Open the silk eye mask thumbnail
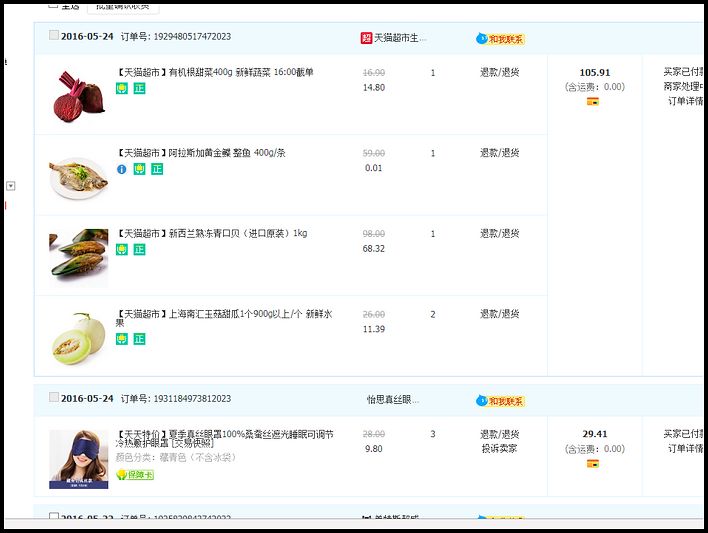This screenshot has height=533, width=708. 79,459
